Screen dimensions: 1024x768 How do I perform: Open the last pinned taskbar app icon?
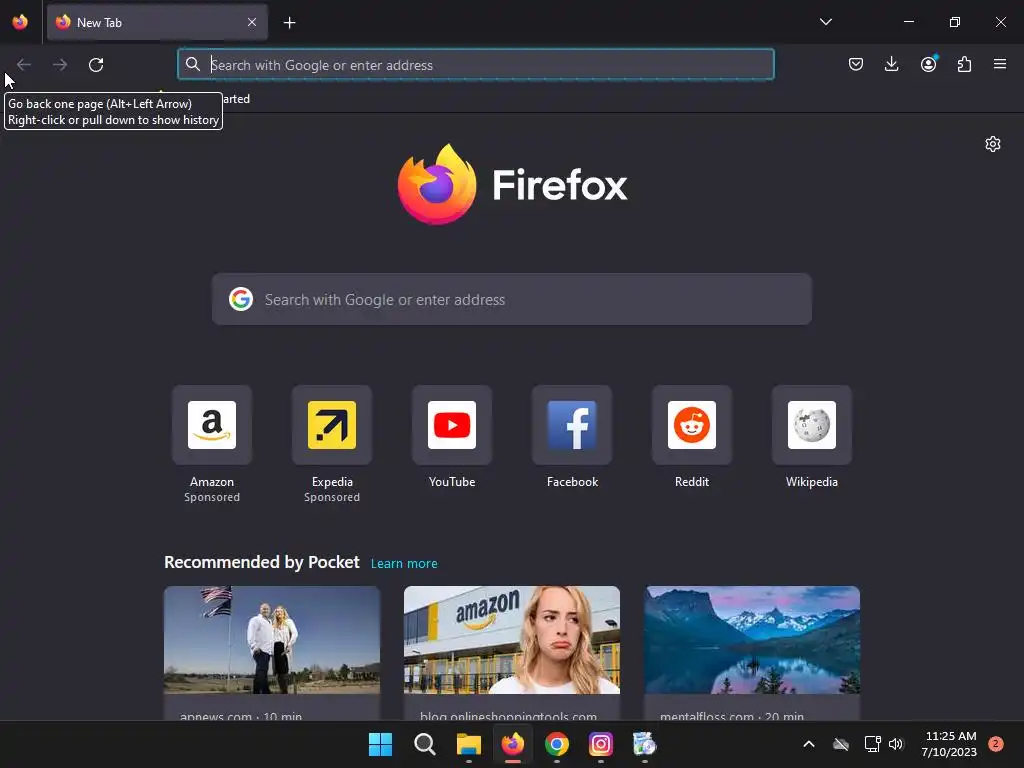[x=645, y=744]
